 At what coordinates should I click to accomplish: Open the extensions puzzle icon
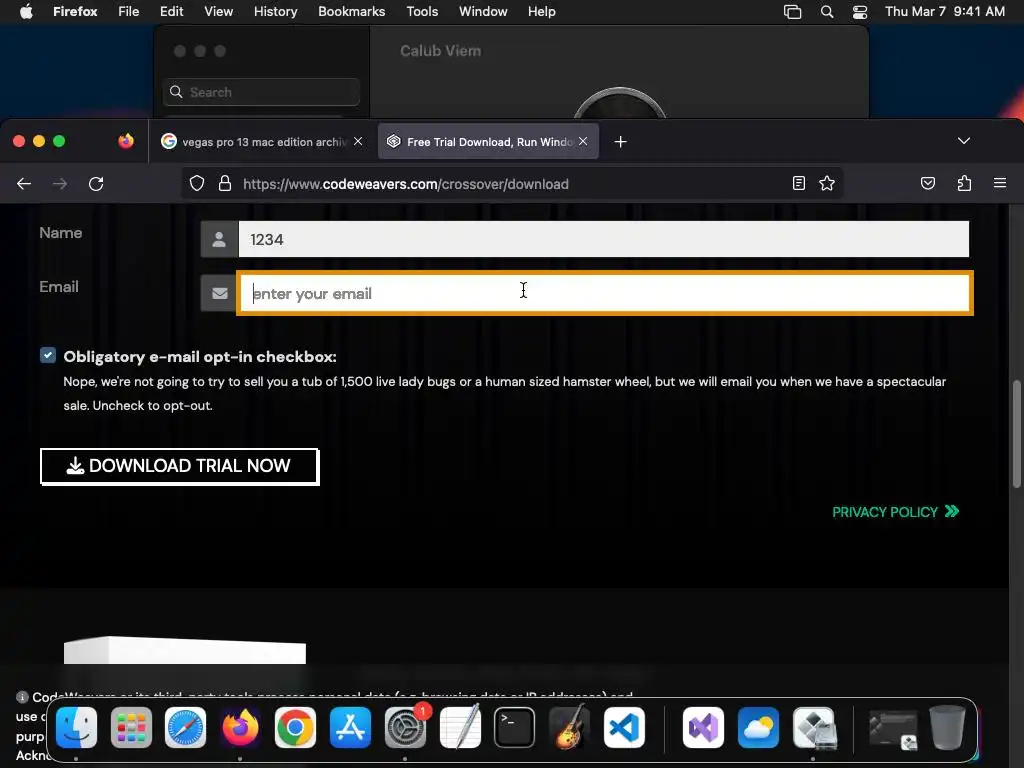964,184
